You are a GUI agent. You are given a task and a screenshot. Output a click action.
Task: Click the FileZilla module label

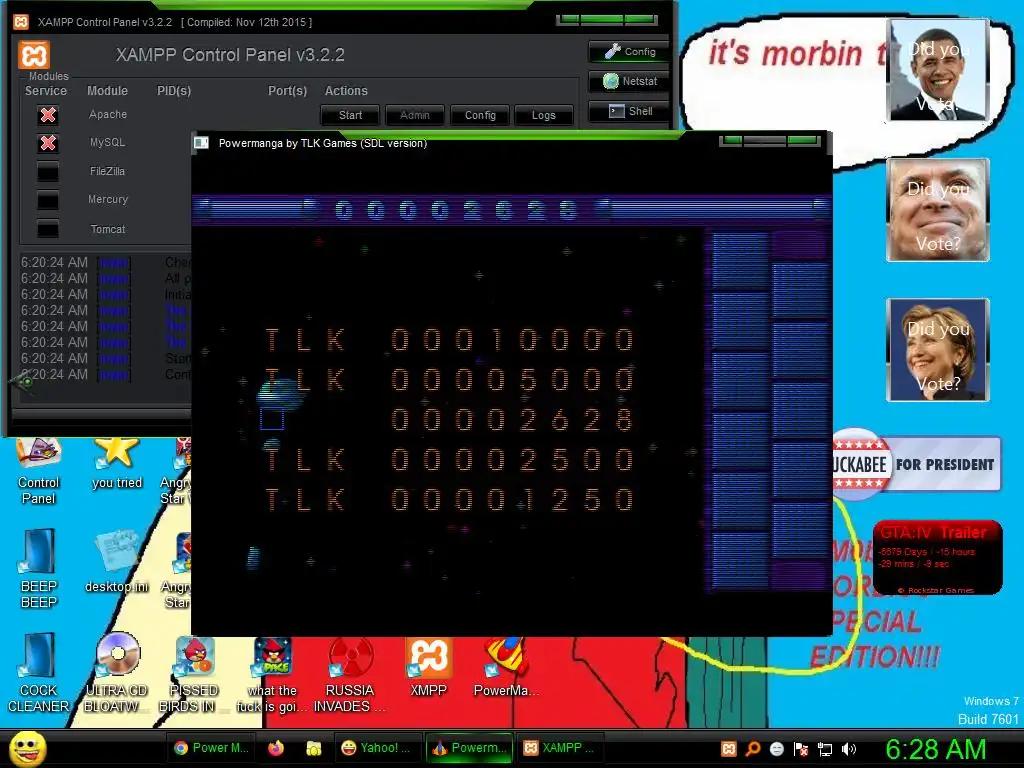pyautogui.click(x=107, y=170)
